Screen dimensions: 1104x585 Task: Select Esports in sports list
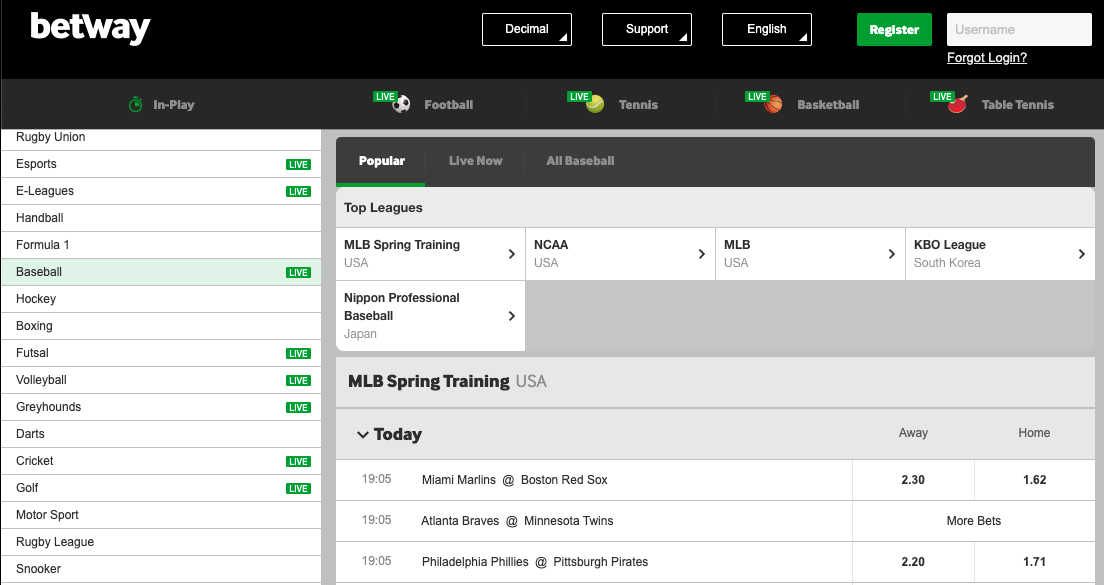(x=161, y=164)
